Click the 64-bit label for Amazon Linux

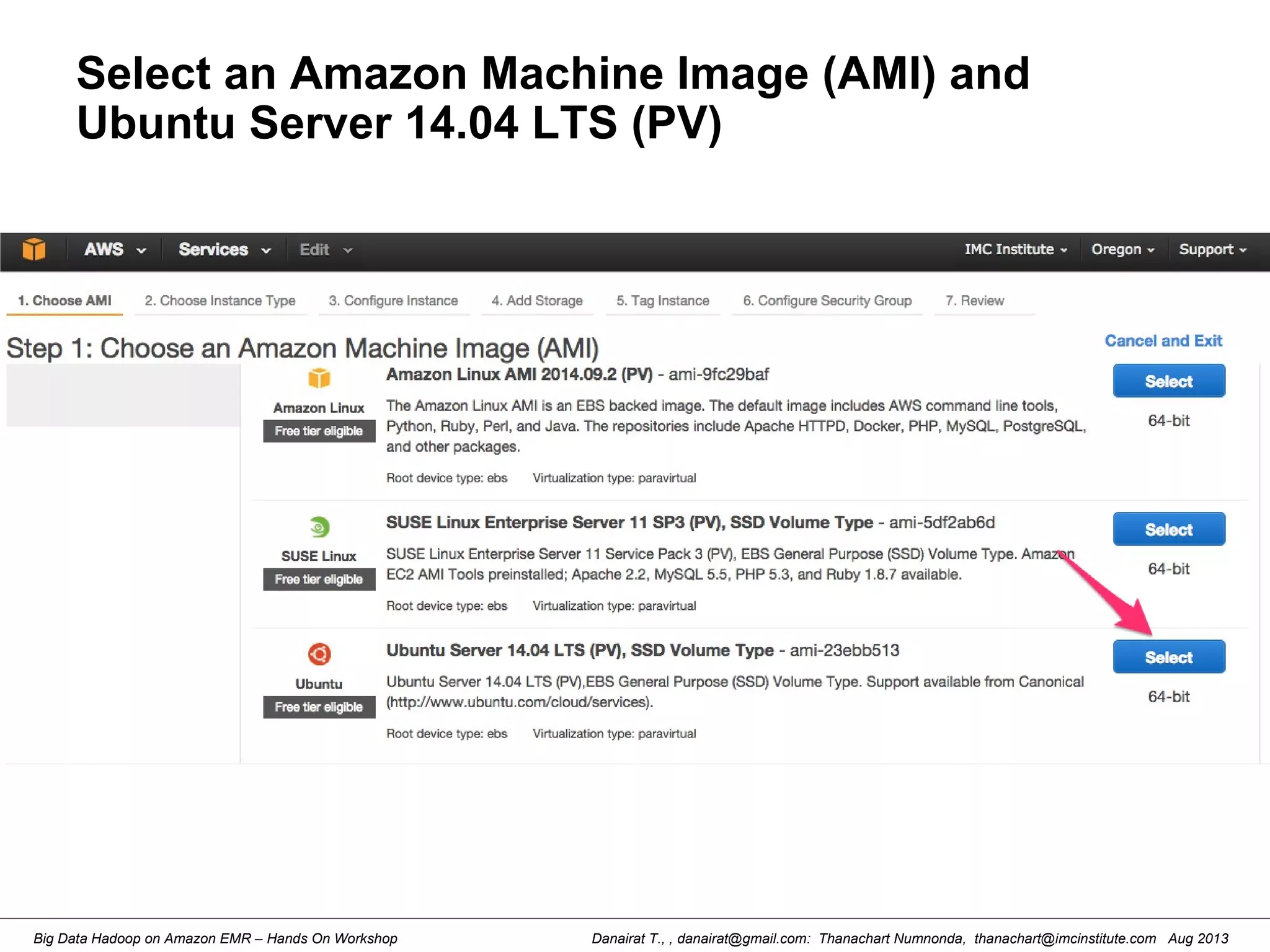(1169, 421)
